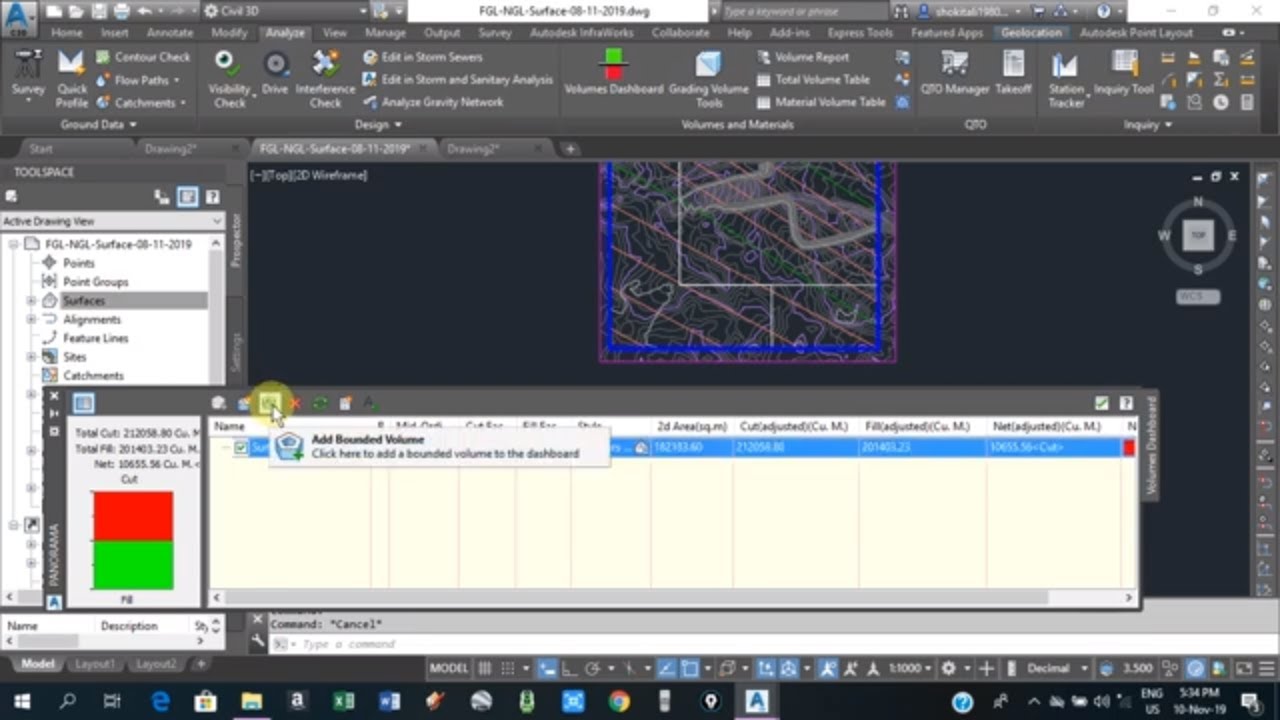
Task: Click the Analyze Gravity Network command
Action: (x=432, y=102)
